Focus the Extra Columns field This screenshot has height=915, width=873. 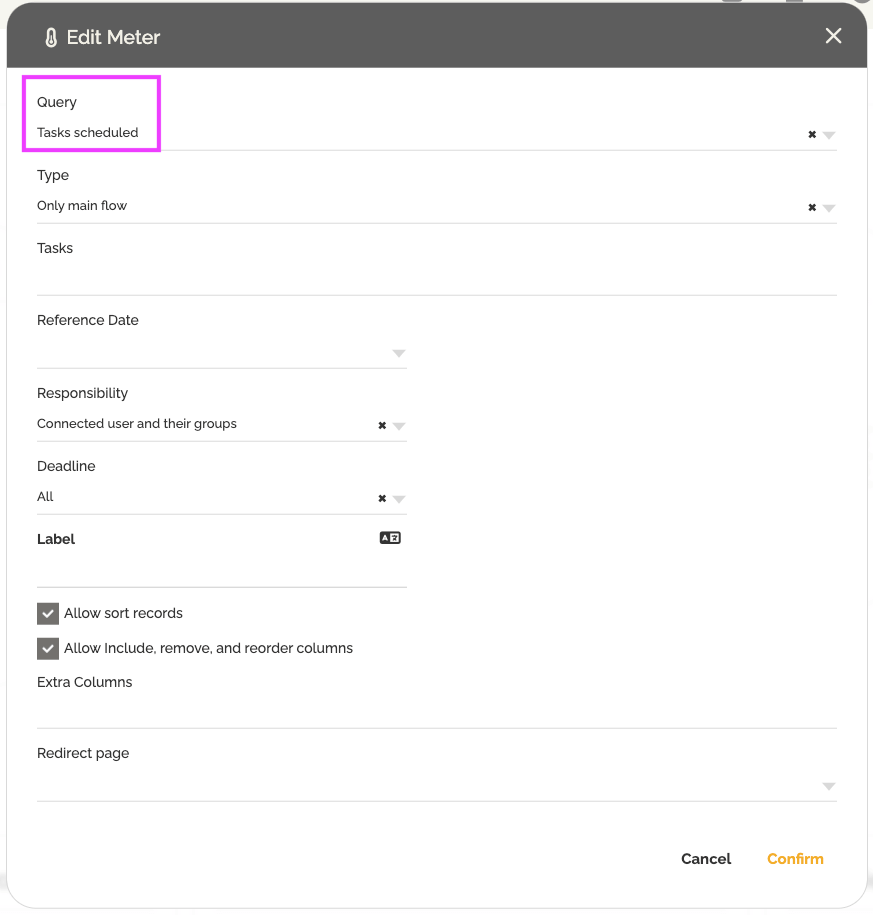pos(436,711)
